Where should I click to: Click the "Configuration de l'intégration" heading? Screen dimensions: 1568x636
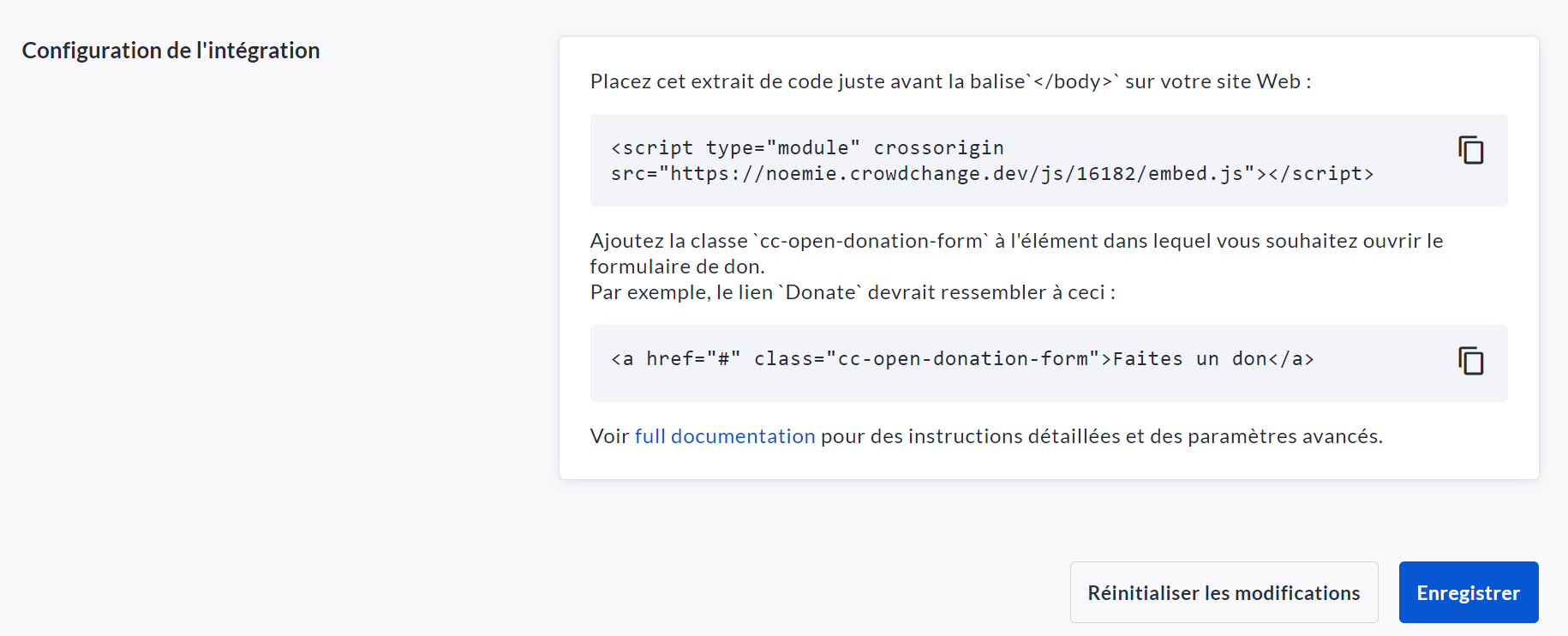pyautogui.click(x=171, y=51)
